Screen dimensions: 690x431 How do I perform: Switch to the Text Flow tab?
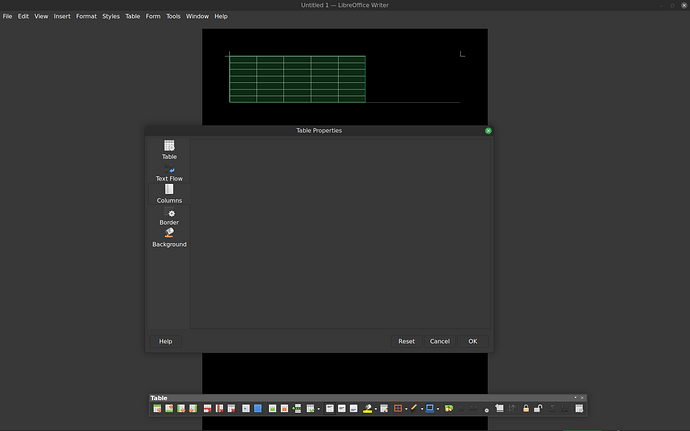pos(169,172)
